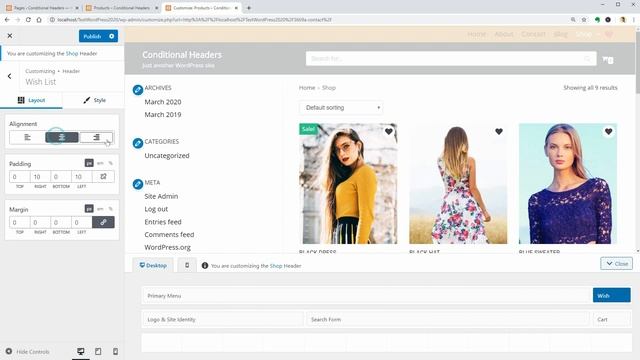
Task: Open publish settings gear next to Publish
Action: 111,36
